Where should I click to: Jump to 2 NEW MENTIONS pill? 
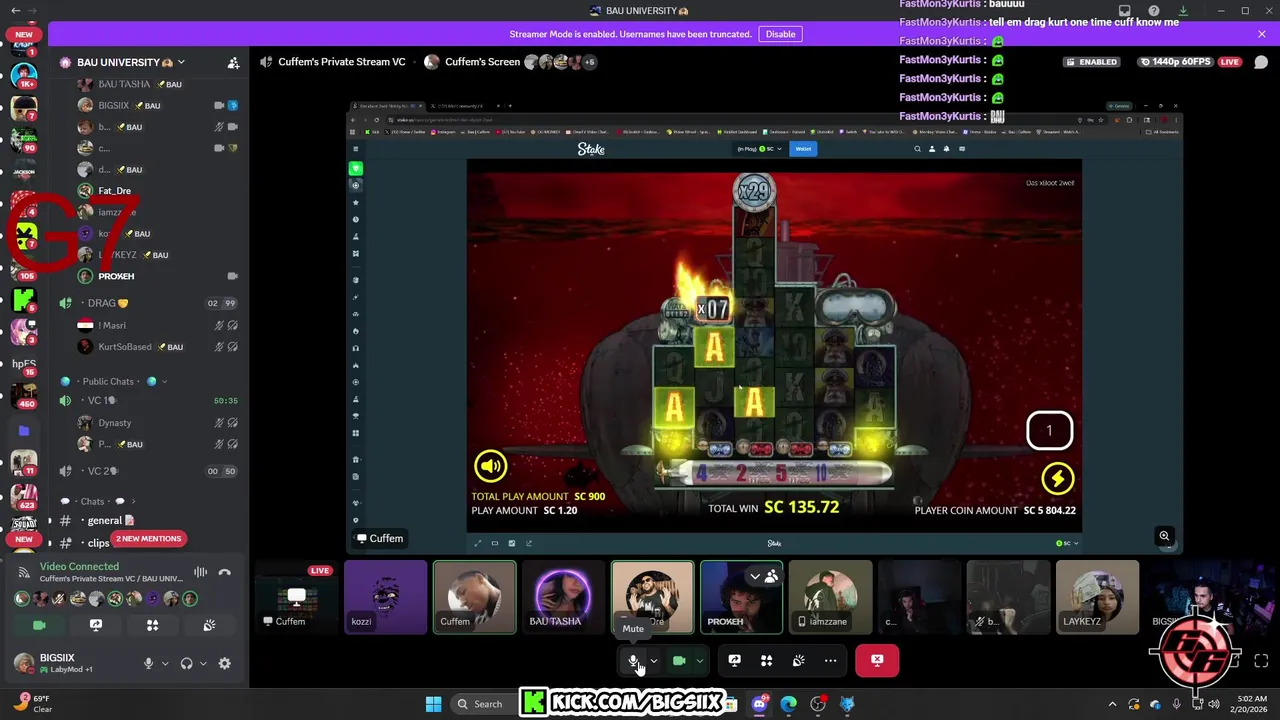point(148,539)
